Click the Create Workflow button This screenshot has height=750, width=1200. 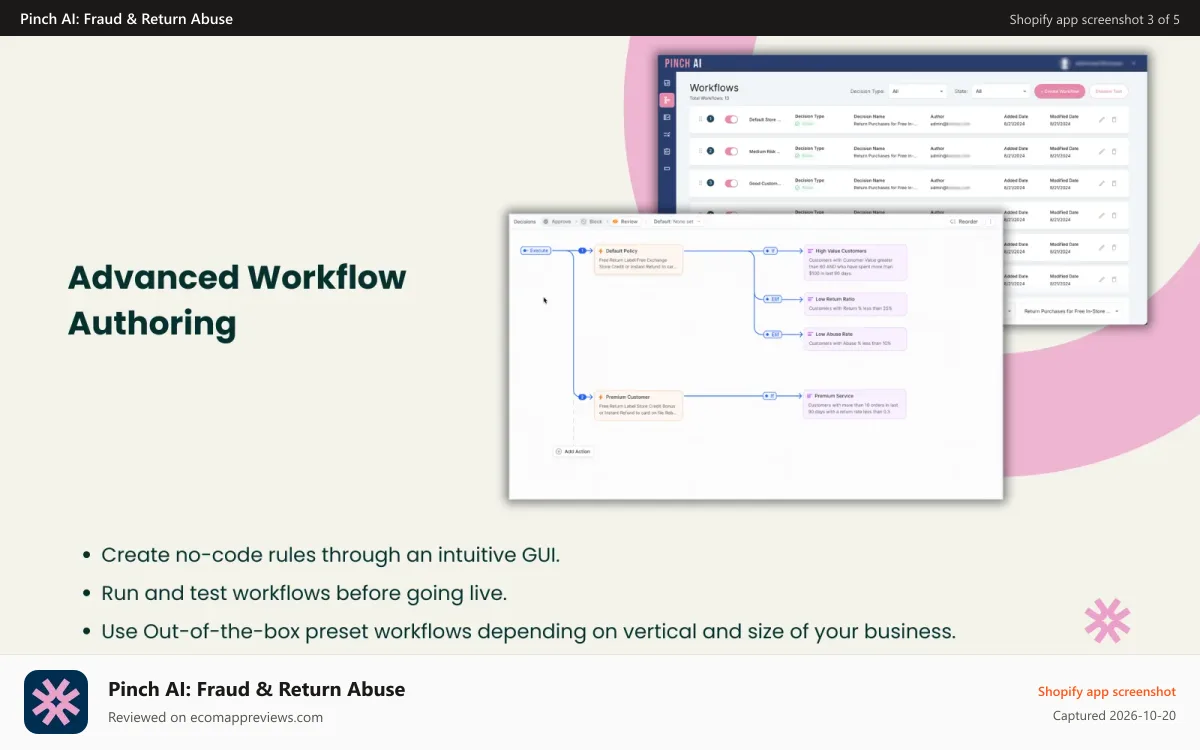1059,91
